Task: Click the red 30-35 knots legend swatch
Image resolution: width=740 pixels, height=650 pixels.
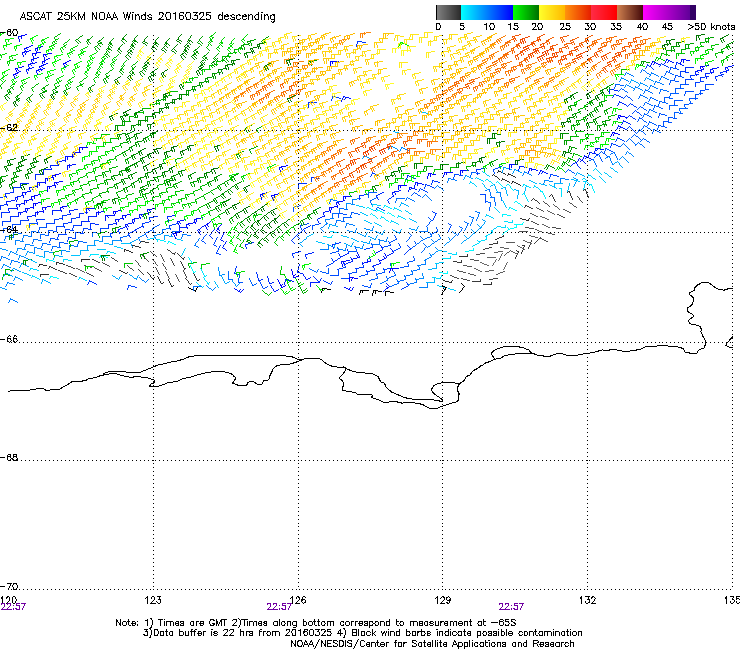Action: (x=604, y=12)
